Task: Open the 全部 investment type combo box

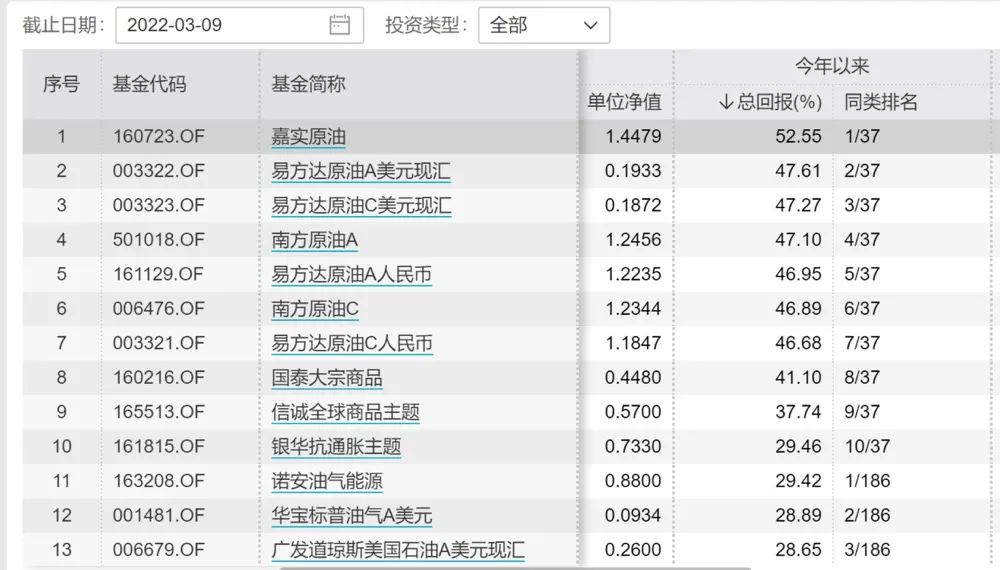Action: [544, 26]
